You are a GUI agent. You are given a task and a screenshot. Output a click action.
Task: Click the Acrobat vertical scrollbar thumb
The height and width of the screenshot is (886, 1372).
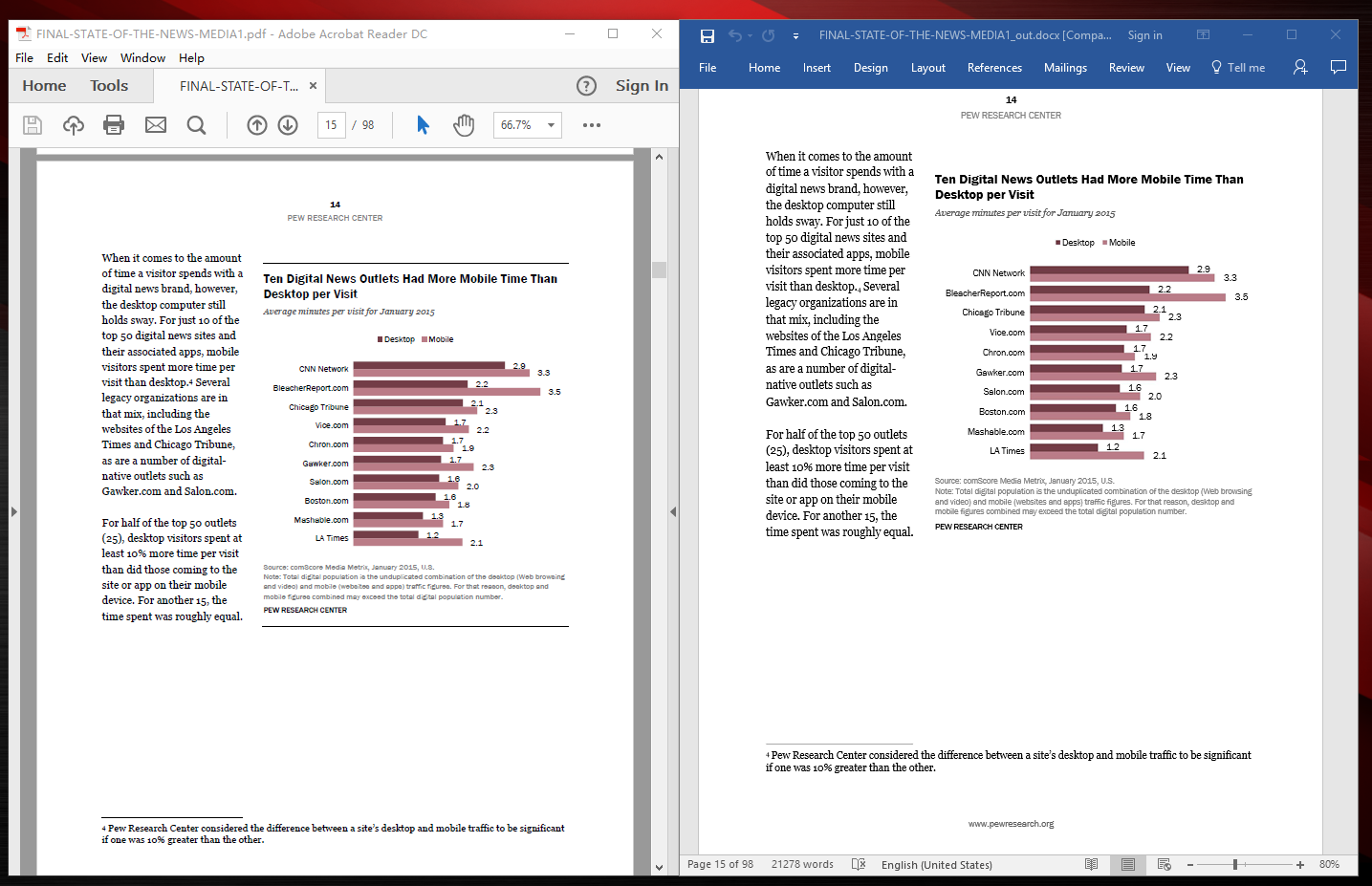click(659, 270)
